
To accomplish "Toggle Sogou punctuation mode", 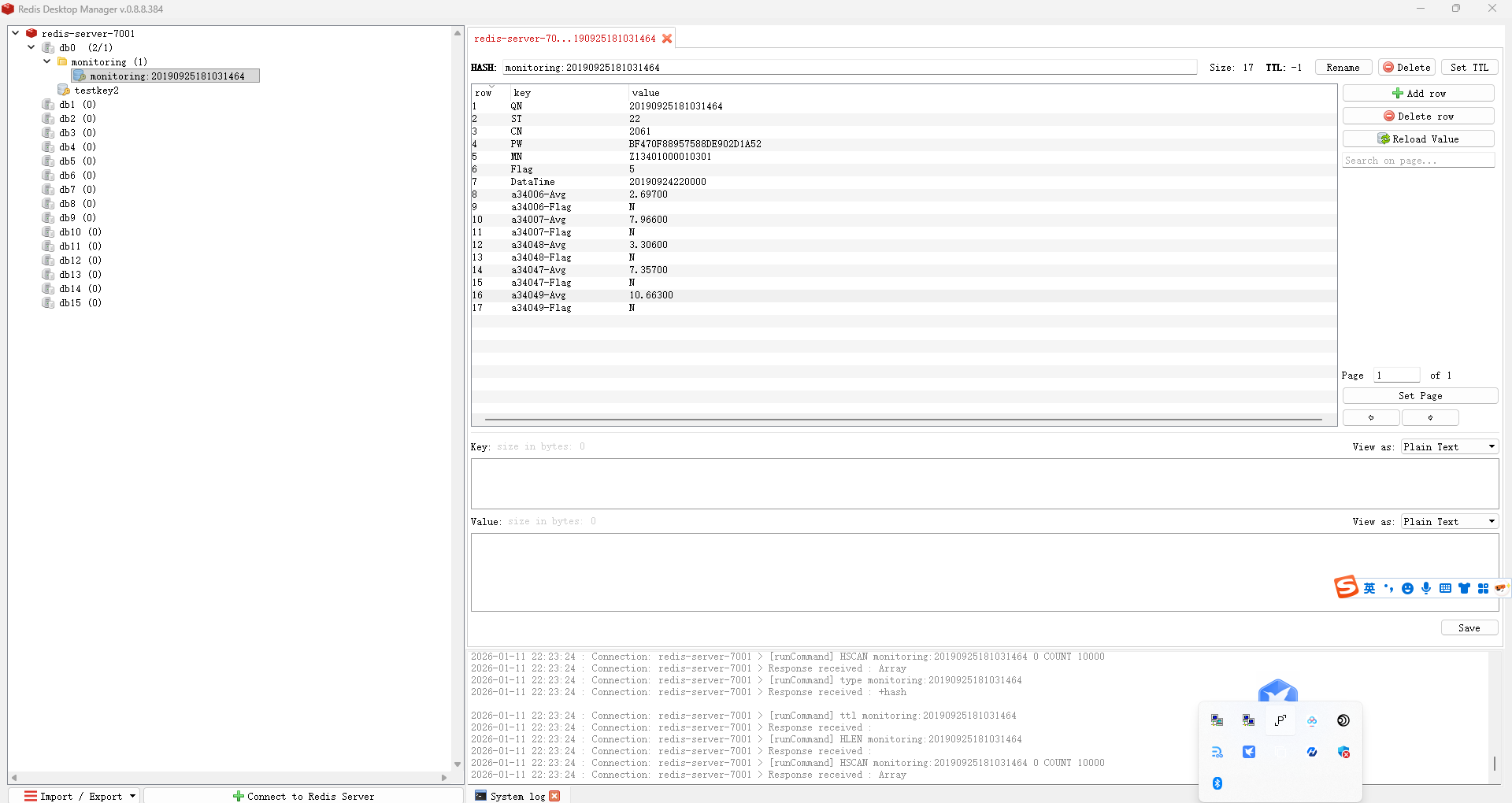I will click(x=1388, y=588).
